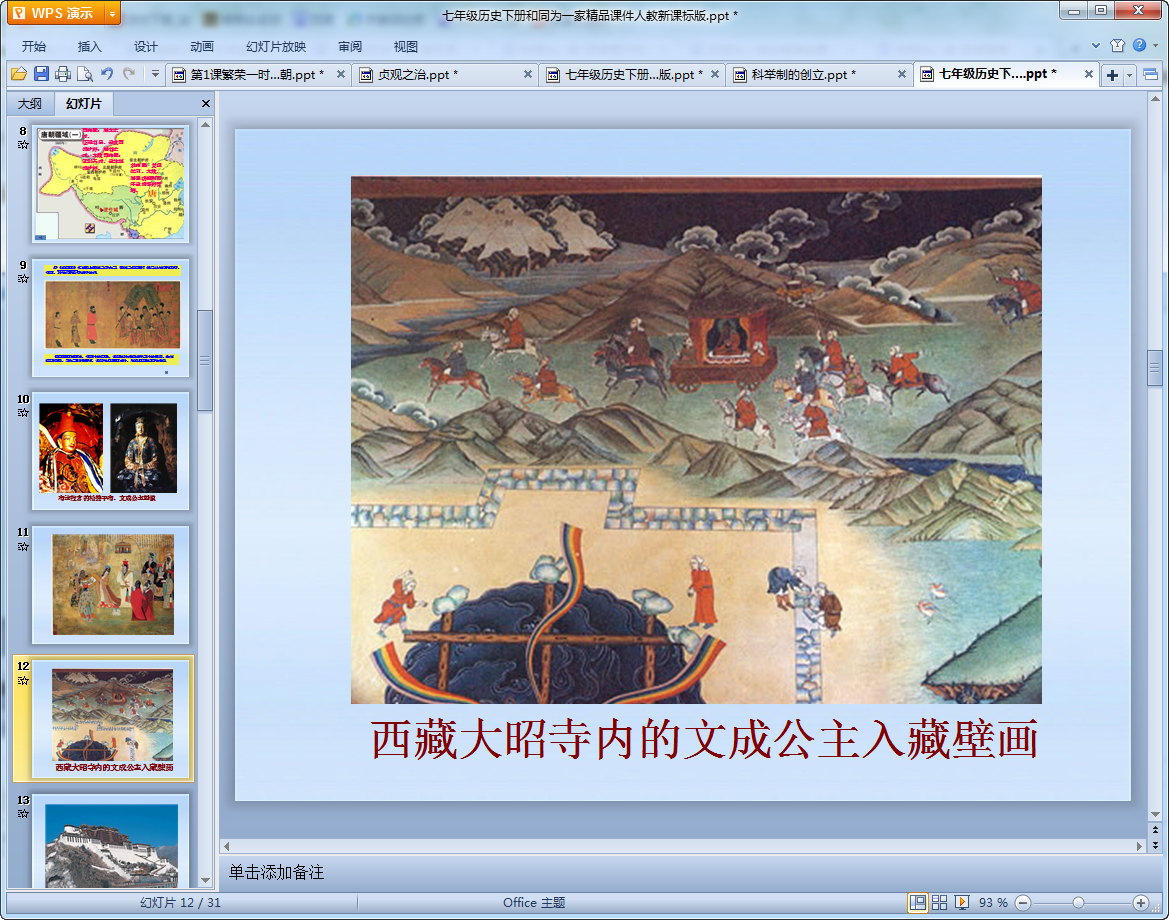Click the 93 % zoom level
The image size is (1169, 920).
click(993, 903)
